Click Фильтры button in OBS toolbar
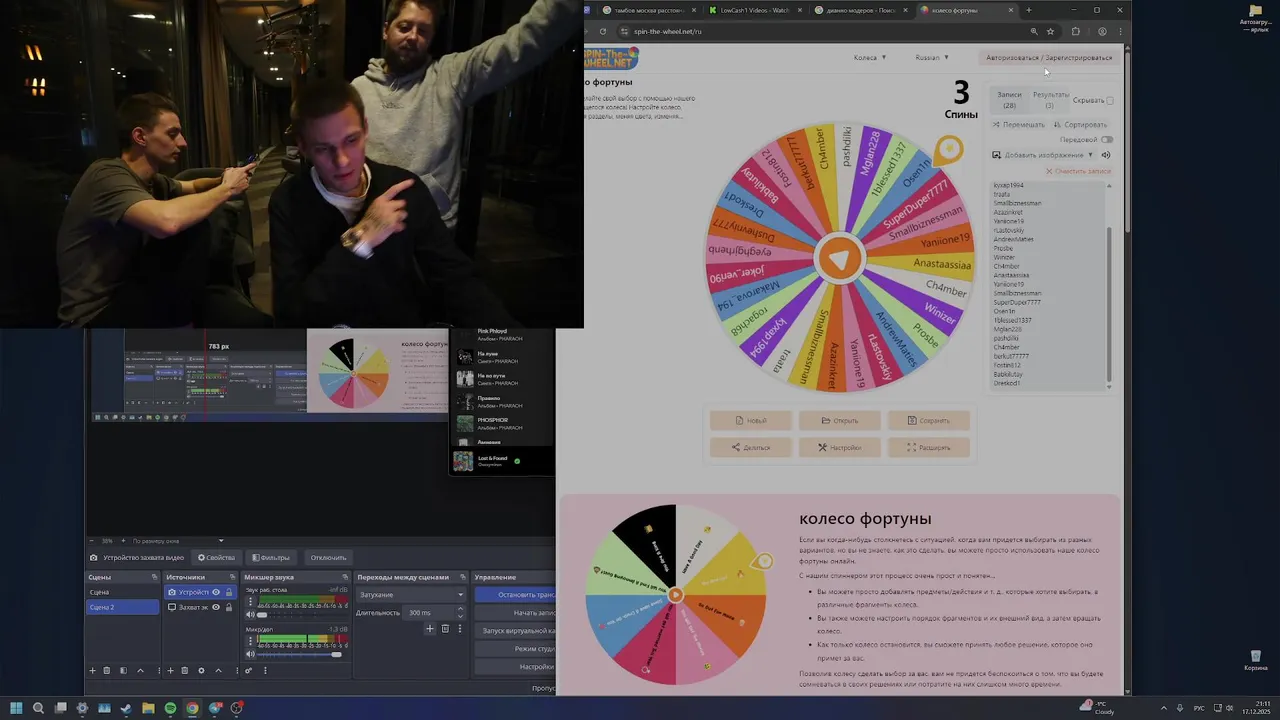Screen dimensions: 1280x720 (270, 558)
